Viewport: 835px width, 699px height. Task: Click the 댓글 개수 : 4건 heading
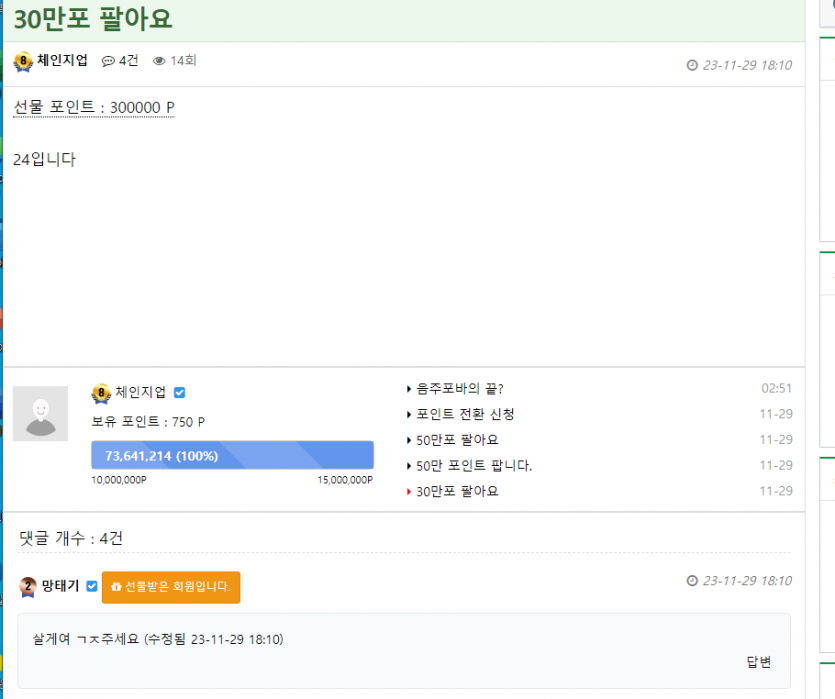pos(71,538)
